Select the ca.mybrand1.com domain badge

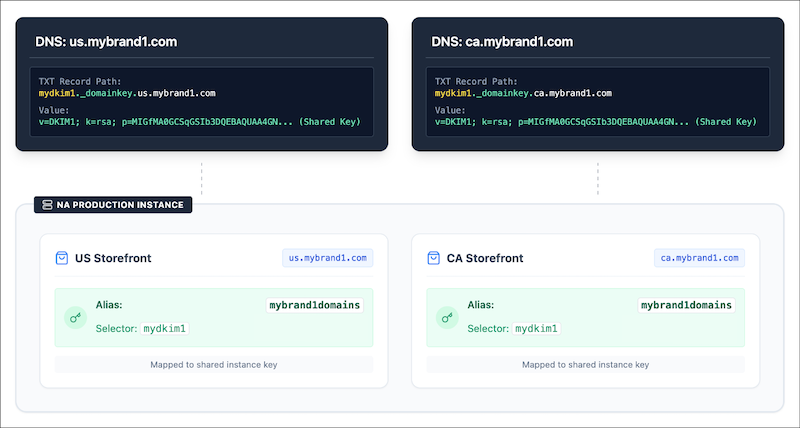pos(699,258)
